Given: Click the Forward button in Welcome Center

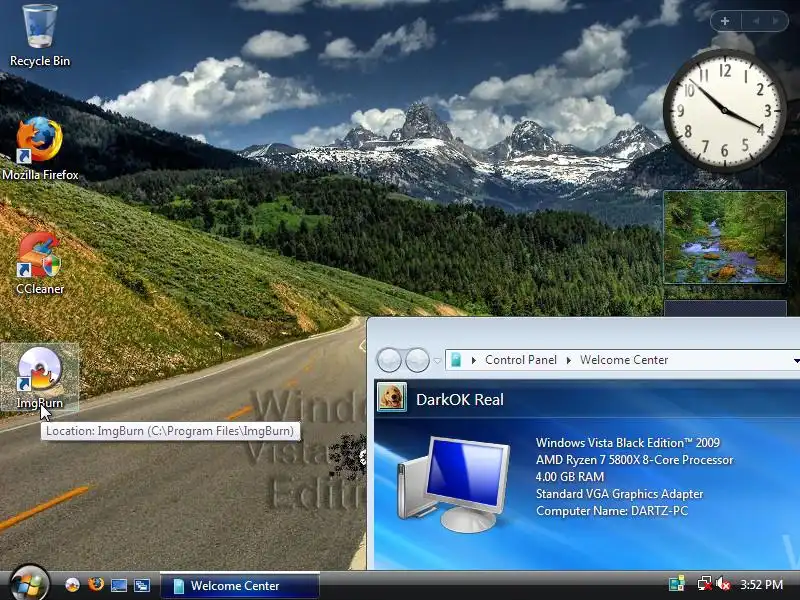Looking at the screenshot, I should (x=417, y=360).
